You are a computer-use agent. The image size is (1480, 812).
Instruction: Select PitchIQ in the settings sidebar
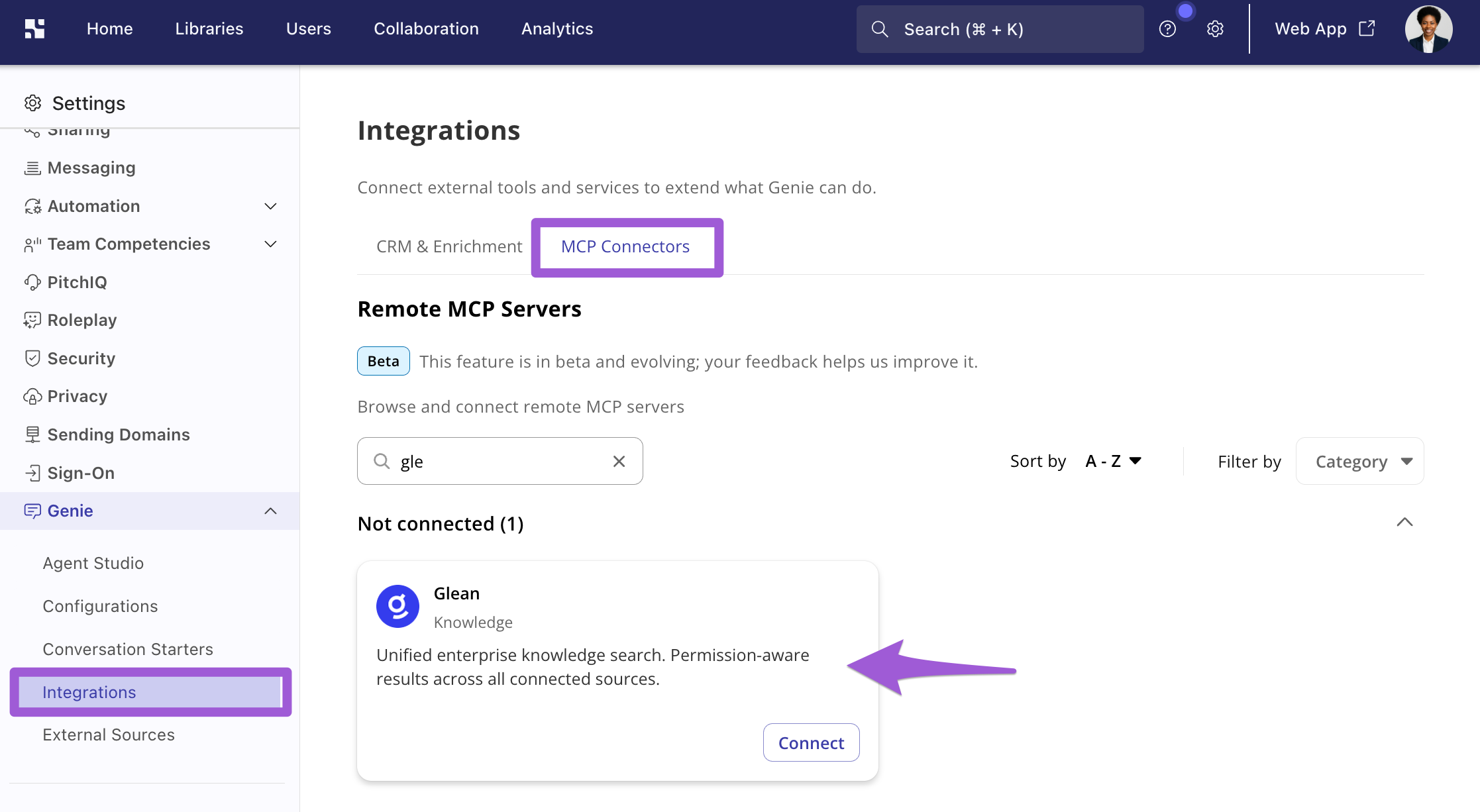[x=65, y=282]
